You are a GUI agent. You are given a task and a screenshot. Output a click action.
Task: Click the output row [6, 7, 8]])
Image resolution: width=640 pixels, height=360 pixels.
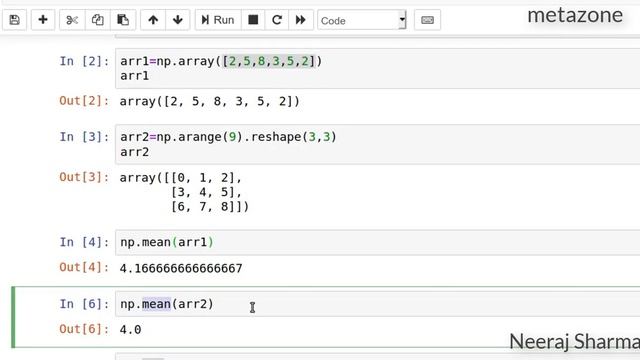pos(210,207)
